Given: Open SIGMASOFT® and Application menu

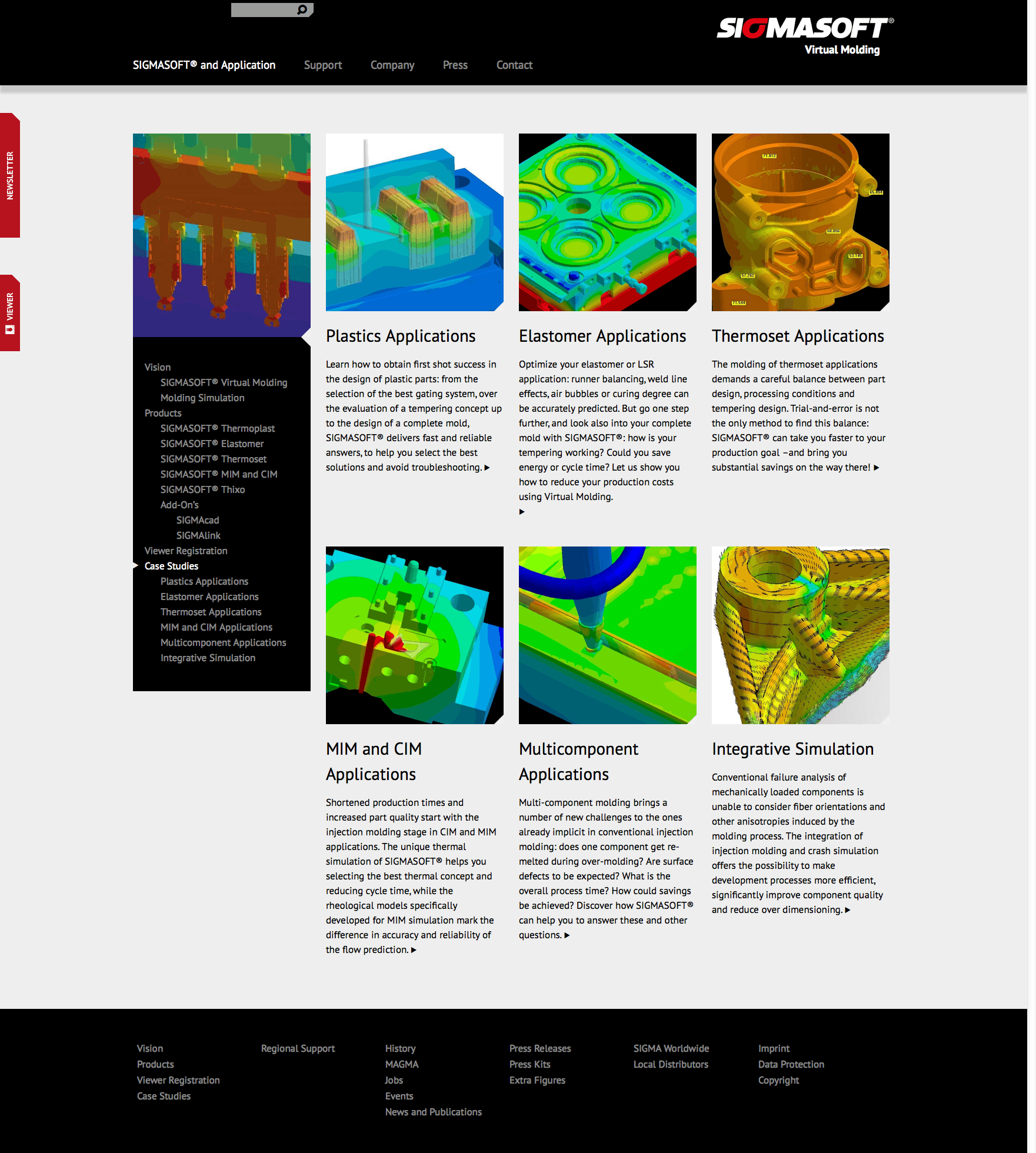Looking at the screenshot, I should point(204,65).
